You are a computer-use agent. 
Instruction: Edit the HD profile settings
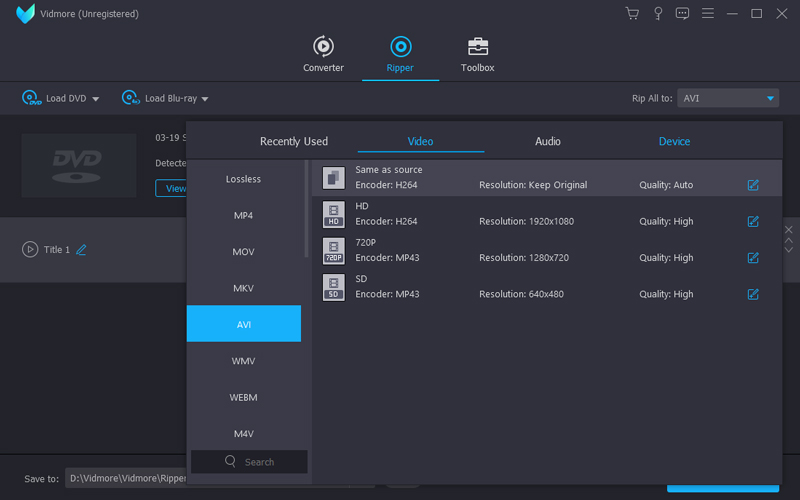pyautogui.click(x=753, y=221)
